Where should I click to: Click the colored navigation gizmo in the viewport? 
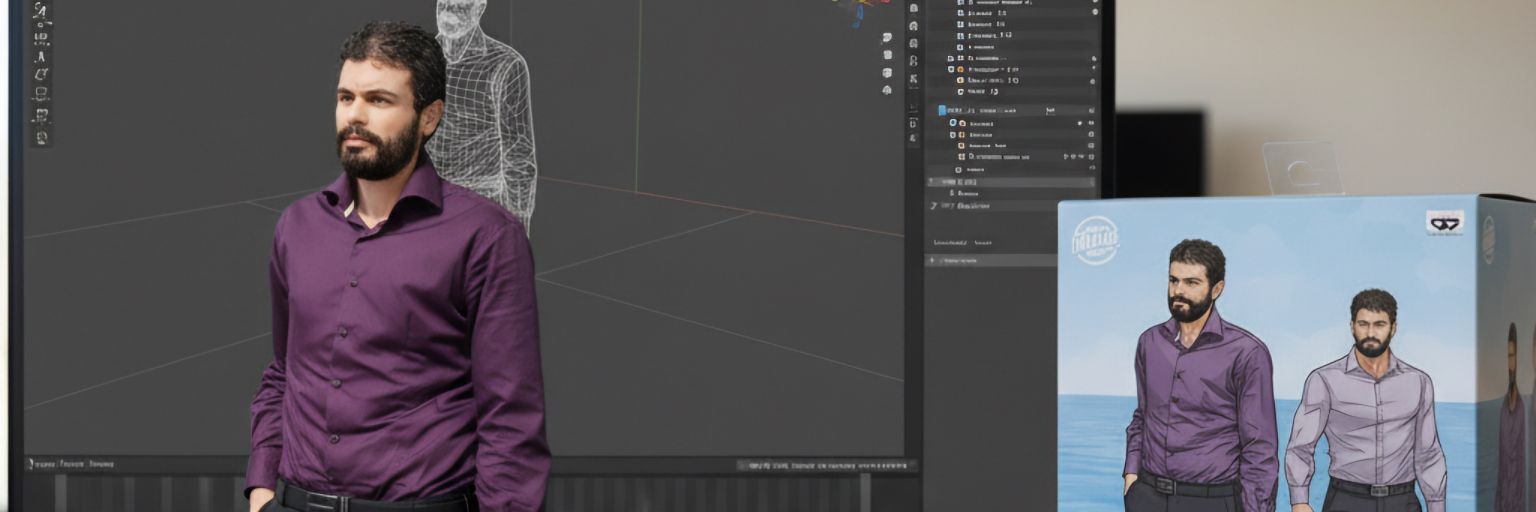[861, 10]
